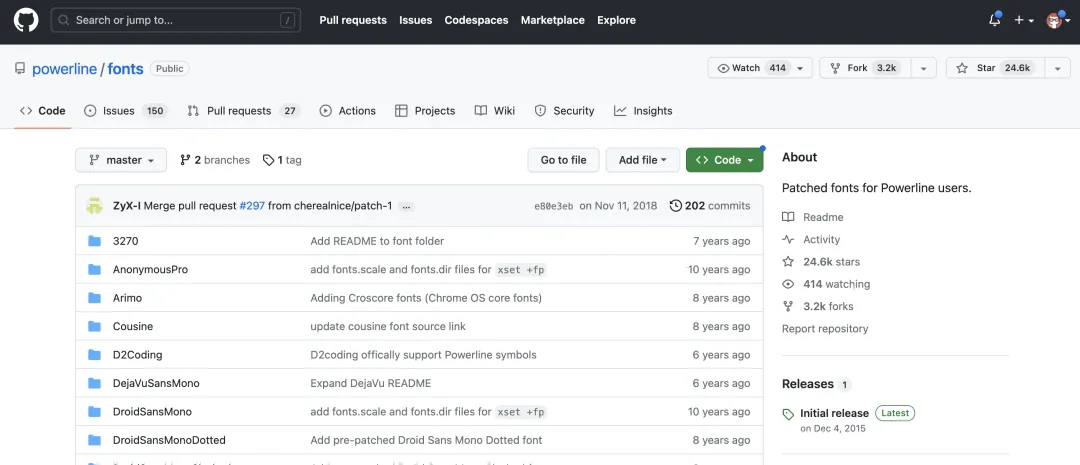Click the GitHub logo icon
This screenshot has width=1080, height=465.
[x=25, y=20]
